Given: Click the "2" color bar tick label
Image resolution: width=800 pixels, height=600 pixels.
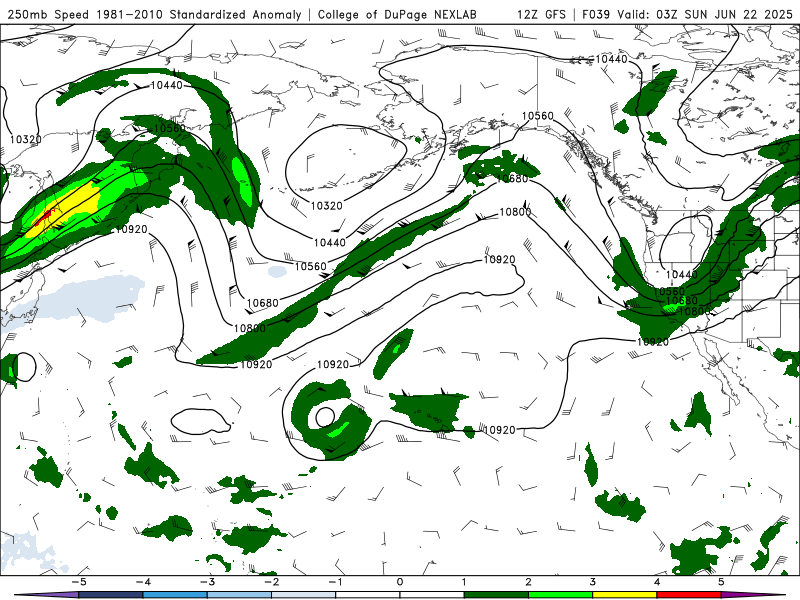Looking at the screenshot, I should (529, 582).
